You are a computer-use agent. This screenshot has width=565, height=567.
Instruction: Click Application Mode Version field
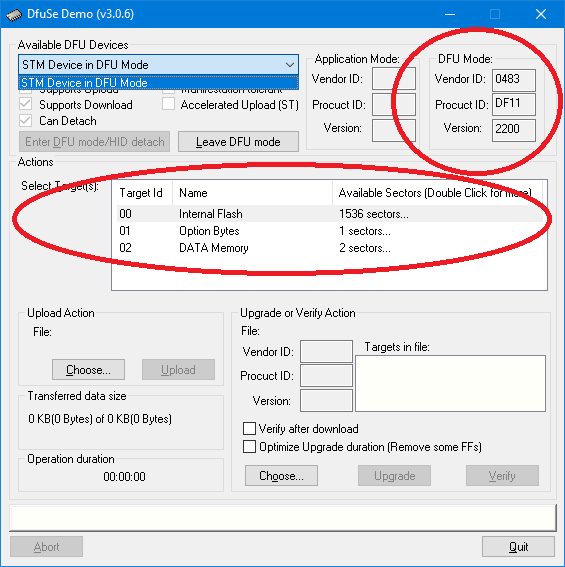(x=394, y=130)
